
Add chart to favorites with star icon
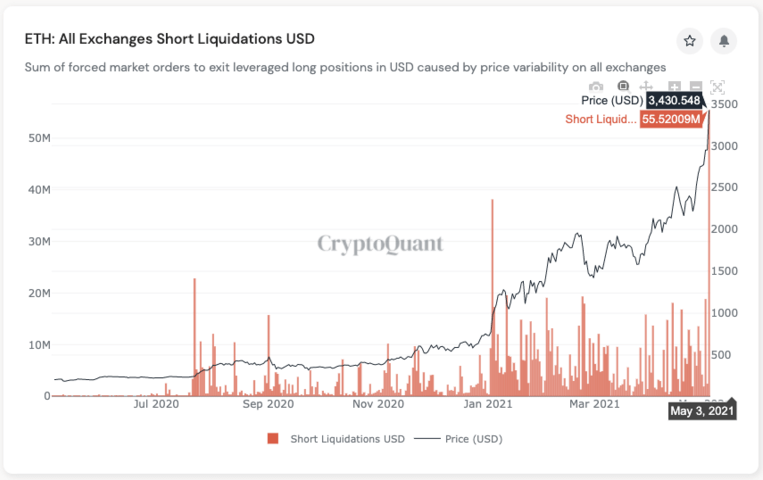(689, 41)
